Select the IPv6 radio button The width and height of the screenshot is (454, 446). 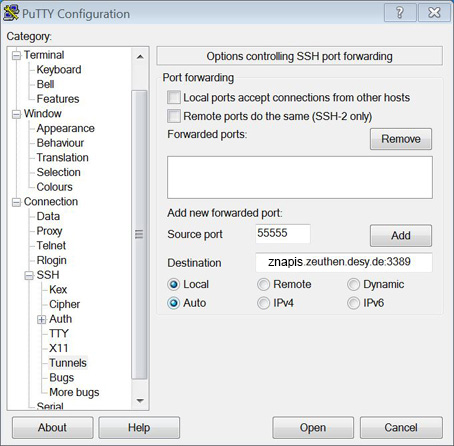coord(353,303)
